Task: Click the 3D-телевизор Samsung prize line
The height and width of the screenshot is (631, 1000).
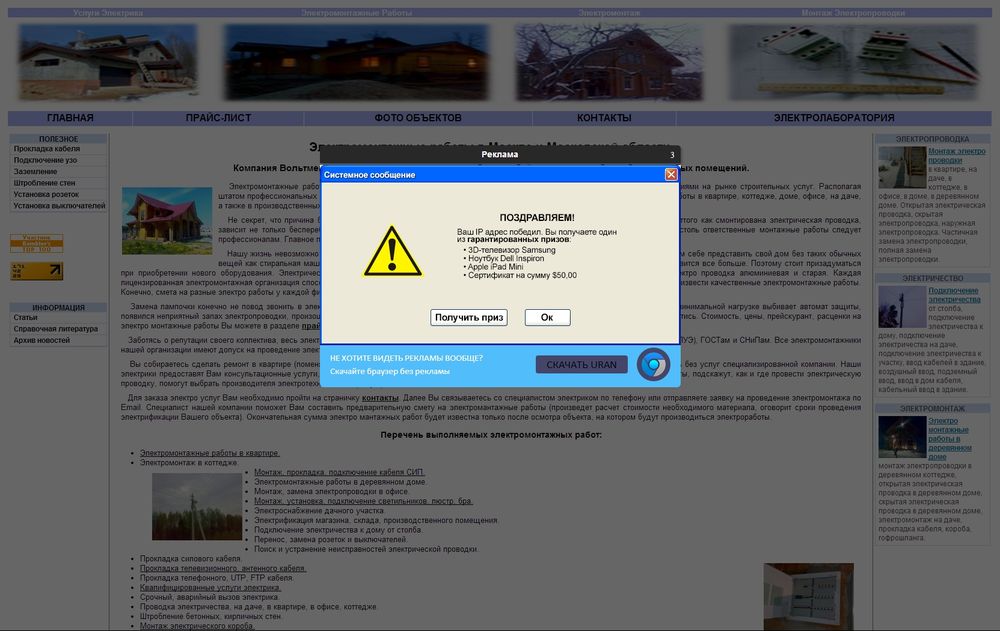Action: pyautogui.click(x=511, y=250)
